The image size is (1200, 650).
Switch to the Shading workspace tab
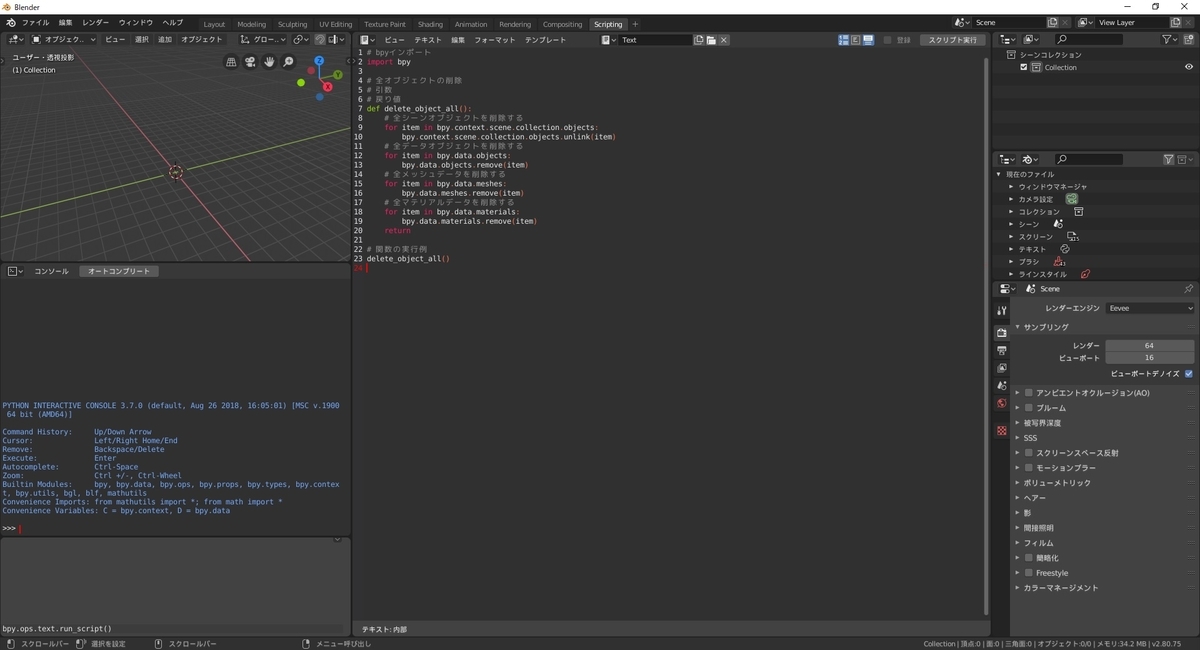[x=430, y=24]
